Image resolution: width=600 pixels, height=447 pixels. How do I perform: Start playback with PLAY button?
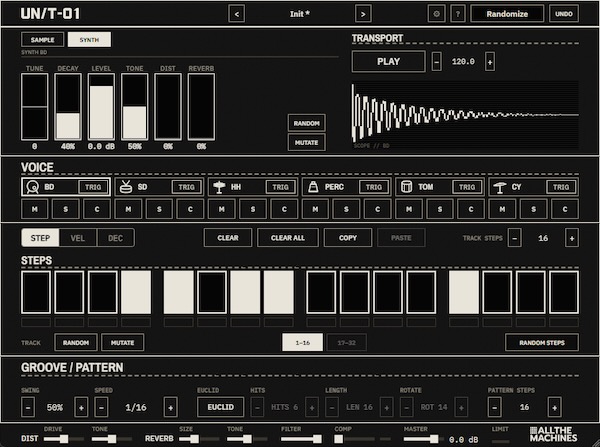pos(388,61)
